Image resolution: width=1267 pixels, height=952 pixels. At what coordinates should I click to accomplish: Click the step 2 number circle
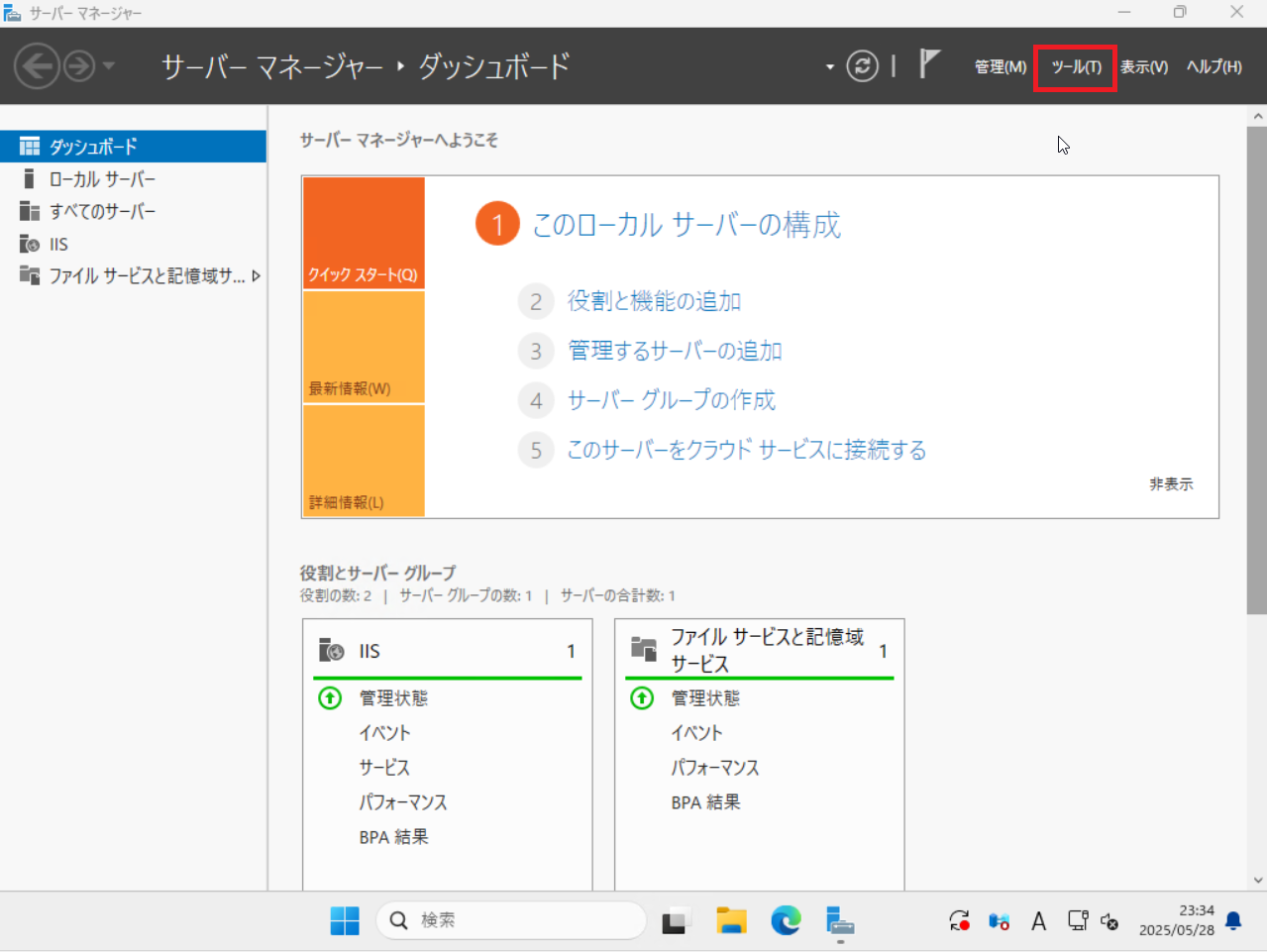536,301
